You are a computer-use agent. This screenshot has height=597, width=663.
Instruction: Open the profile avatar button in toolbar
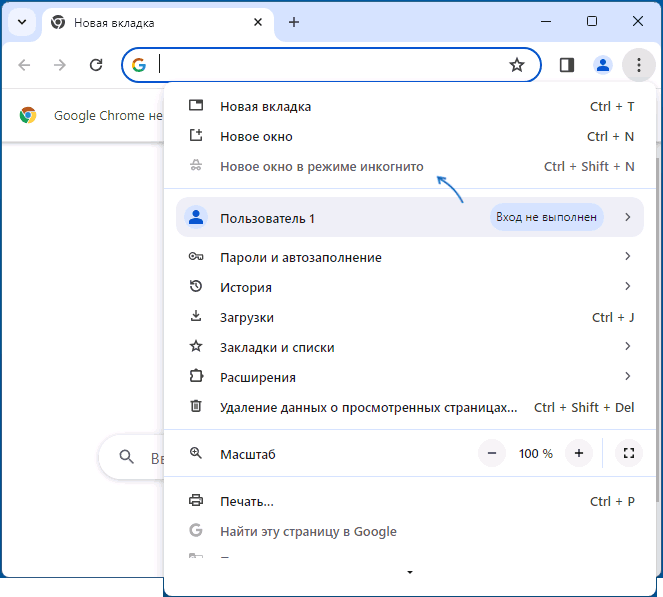pyautogui.click(x=603, y=65)
